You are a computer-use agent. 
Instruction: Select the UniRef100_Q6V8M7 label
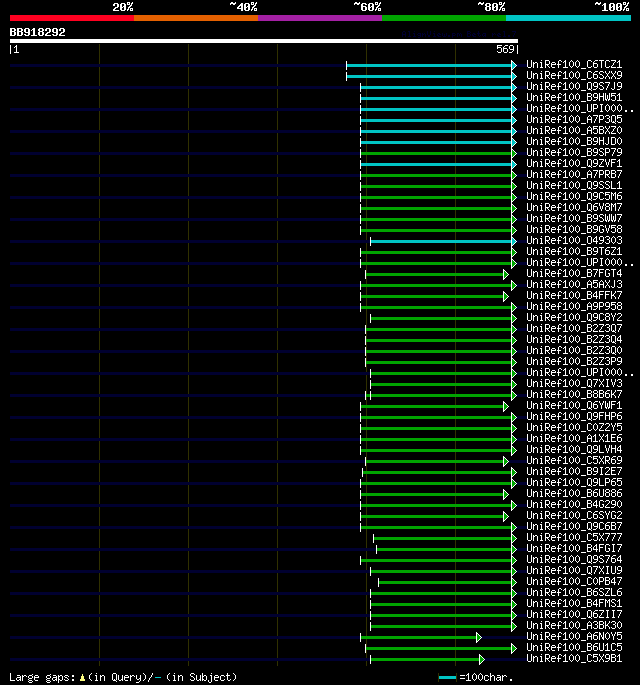coord(574,208)
